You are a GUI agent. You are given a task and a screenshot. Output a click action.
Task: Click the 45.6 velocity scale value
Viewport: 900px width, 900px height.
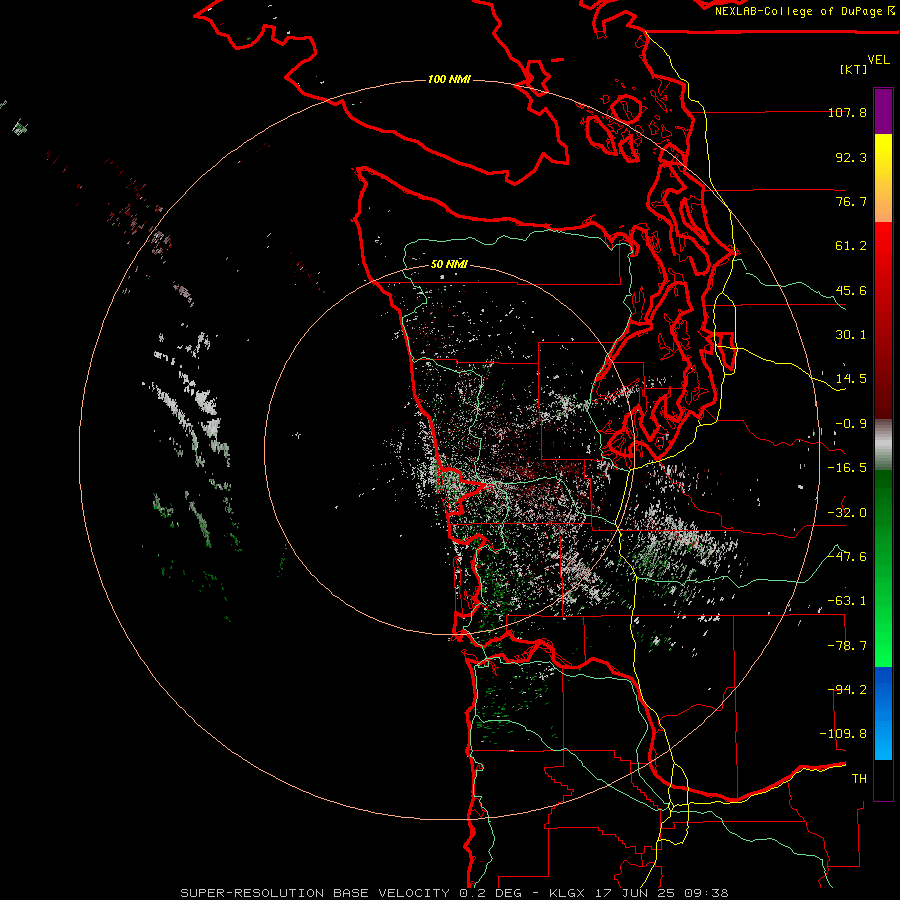851,290
